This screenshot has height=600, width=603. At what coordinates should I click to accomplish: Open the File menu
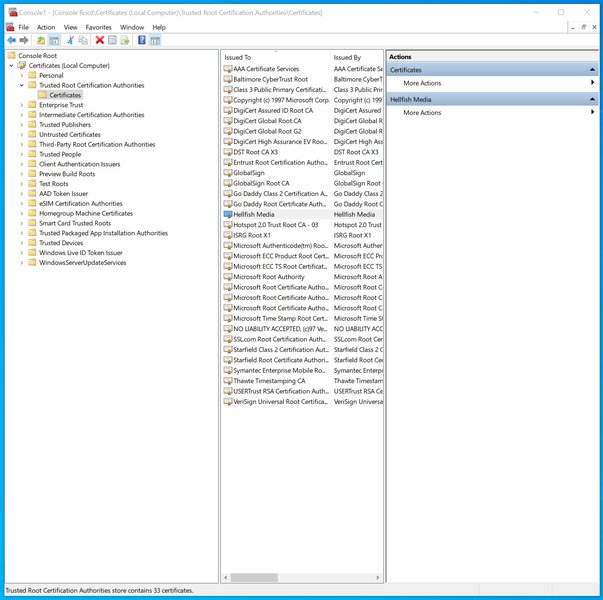(23, 27)
